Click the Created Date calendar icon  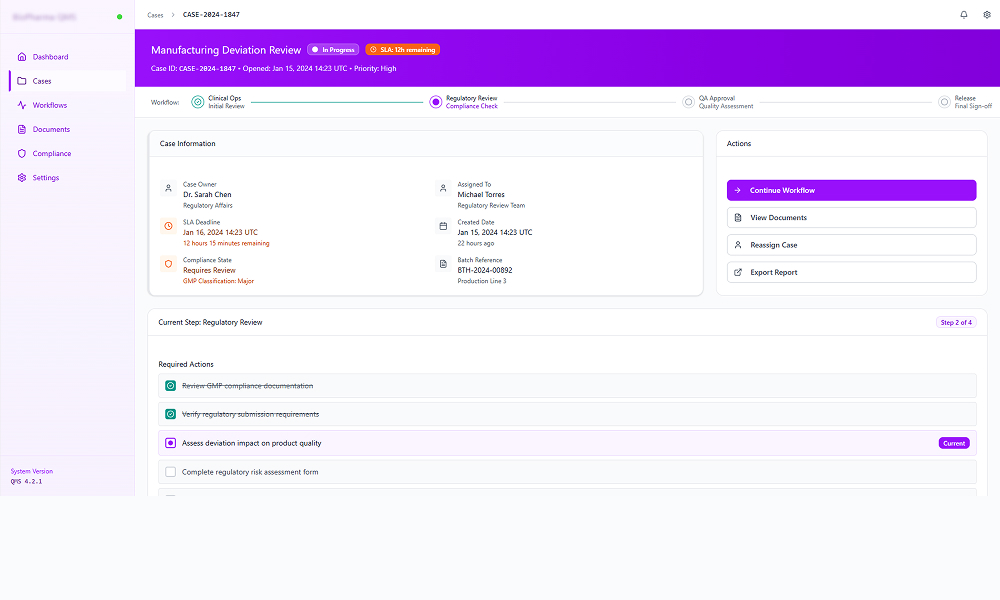pyautogui.click(x=443, y=227)
